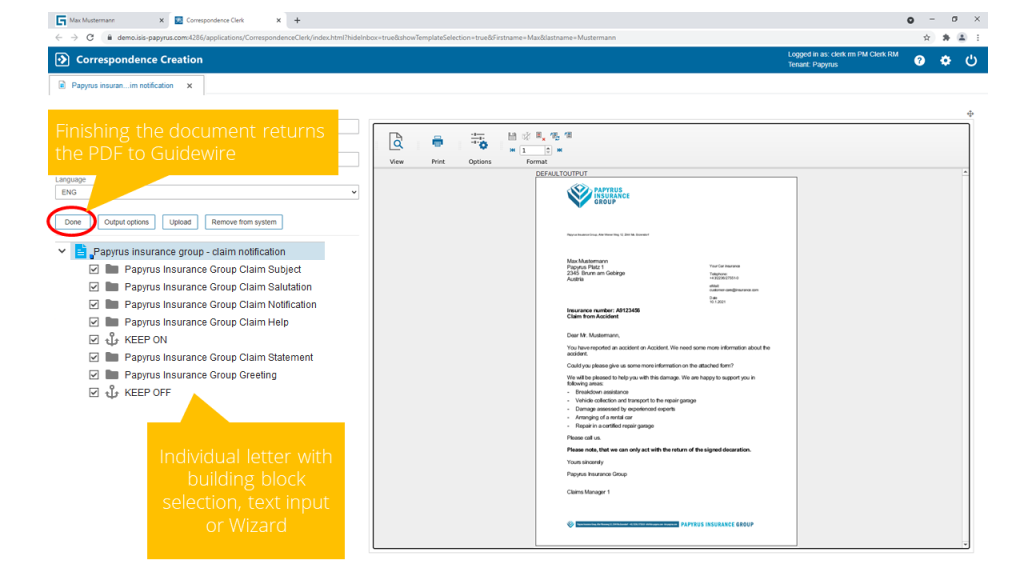Screen dimensions: 1024x576
Task: Open Output options
Action: pos(127,222)
